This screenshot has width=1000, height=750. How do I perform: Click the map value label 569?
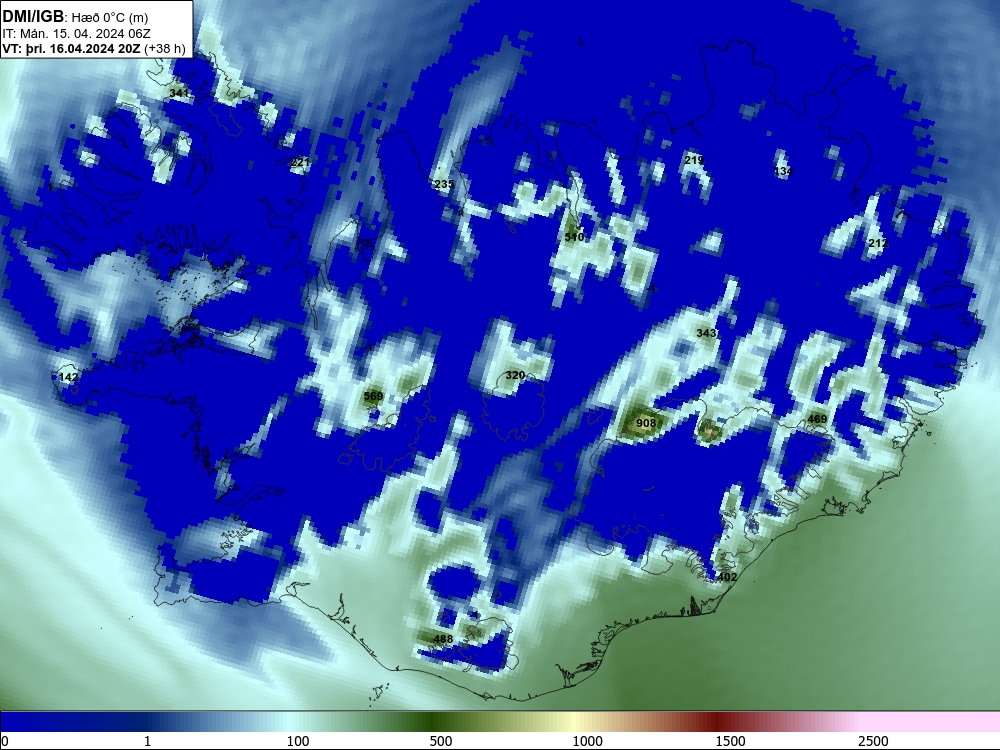coord(373,396)
